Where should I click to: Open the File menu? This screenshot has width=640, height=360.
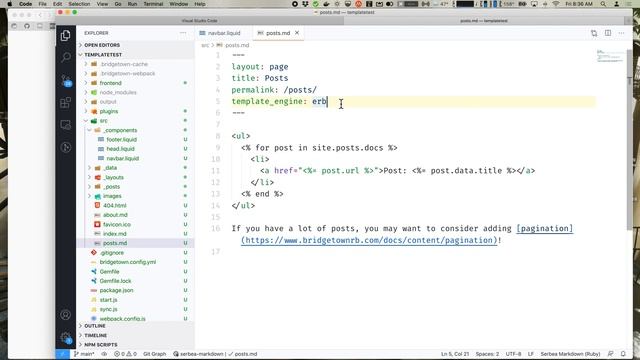[42, 4]
